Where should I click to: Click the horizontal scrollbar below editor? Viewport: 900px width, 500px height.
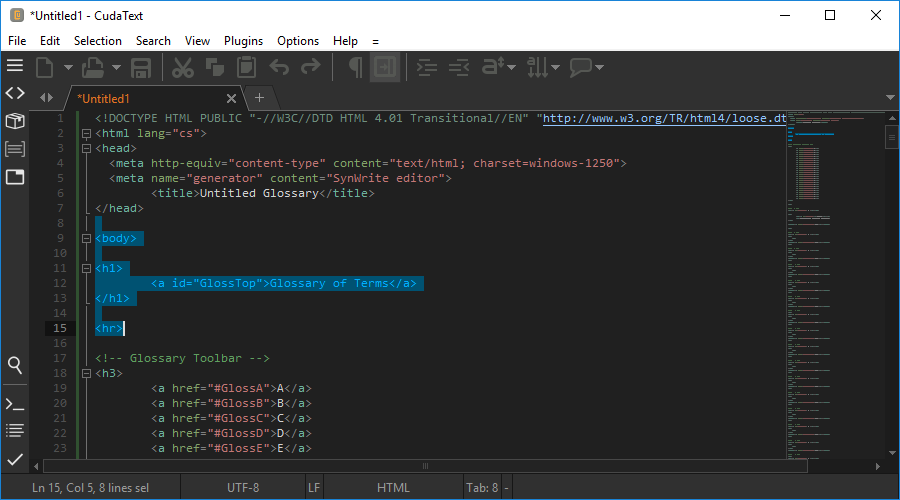point(425,465)
